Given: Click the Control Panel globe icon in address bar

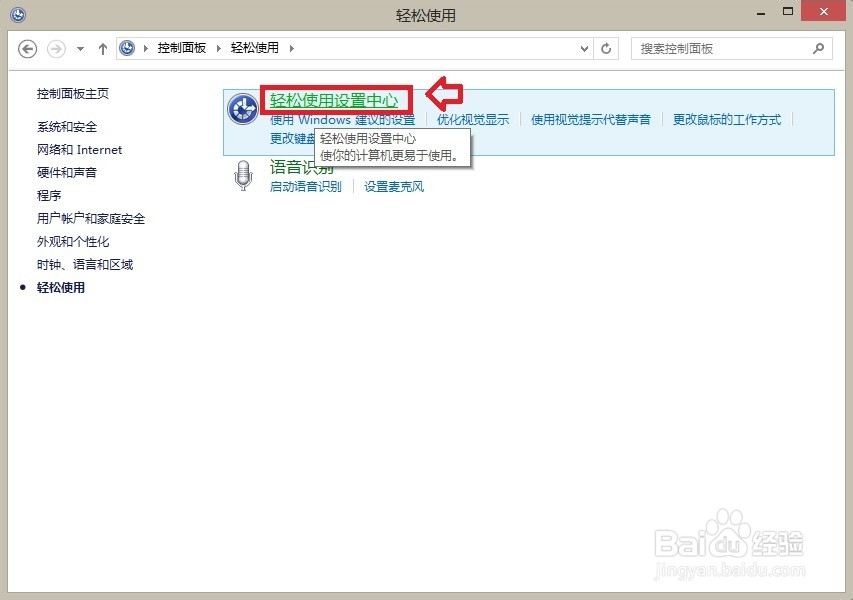Looking at the screenshot, I should [127, 47].
